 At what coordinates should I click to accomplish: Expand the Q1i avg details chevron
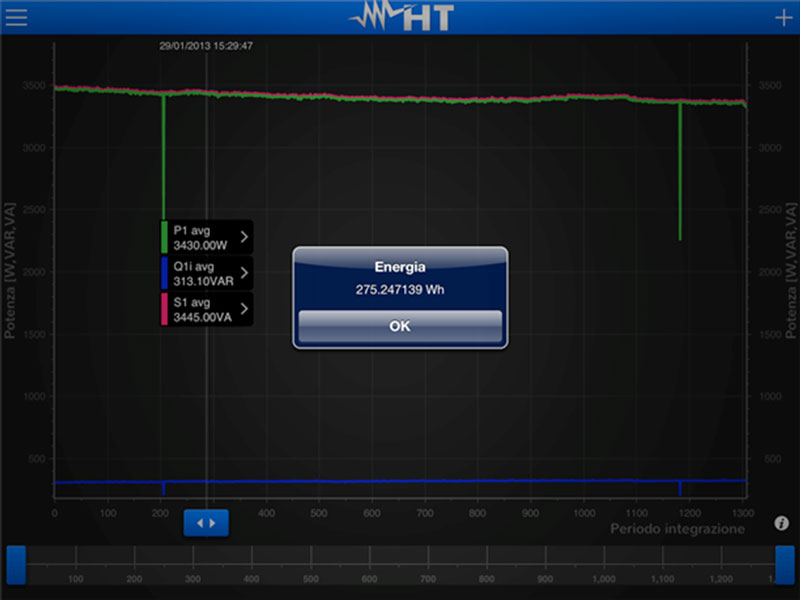click(245, 274)
